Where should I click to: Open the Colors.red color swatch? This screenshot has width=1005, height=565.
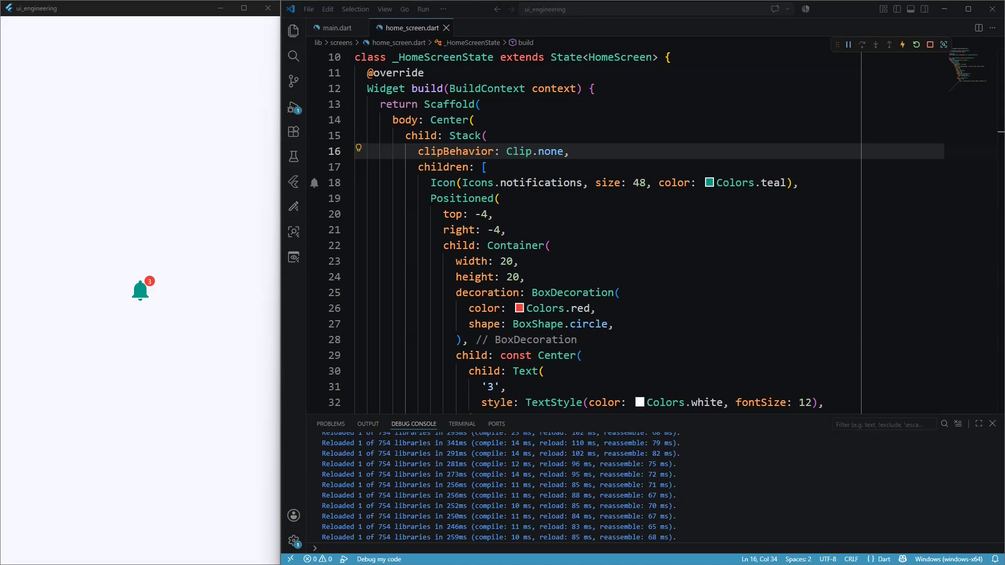[519, 308]
